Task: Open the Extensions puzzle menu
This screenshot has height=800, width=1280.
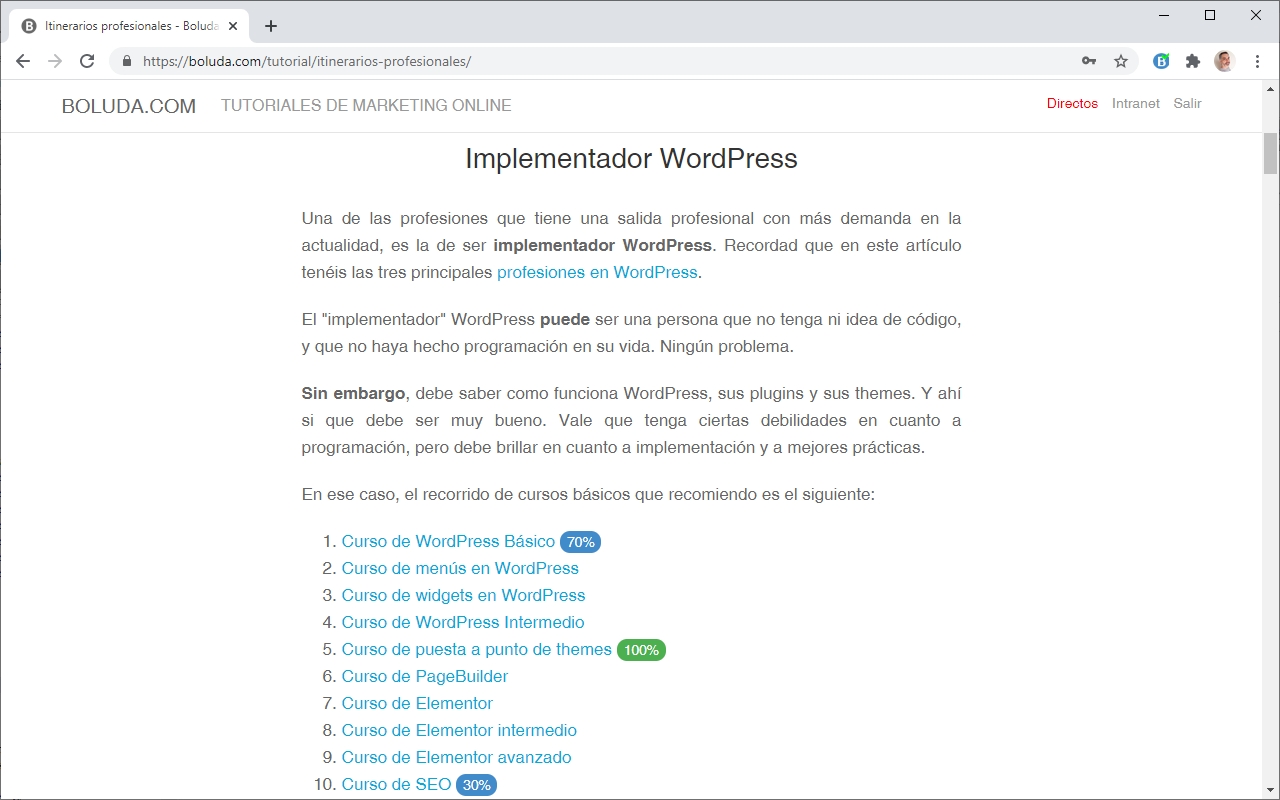Action: 1193,61
